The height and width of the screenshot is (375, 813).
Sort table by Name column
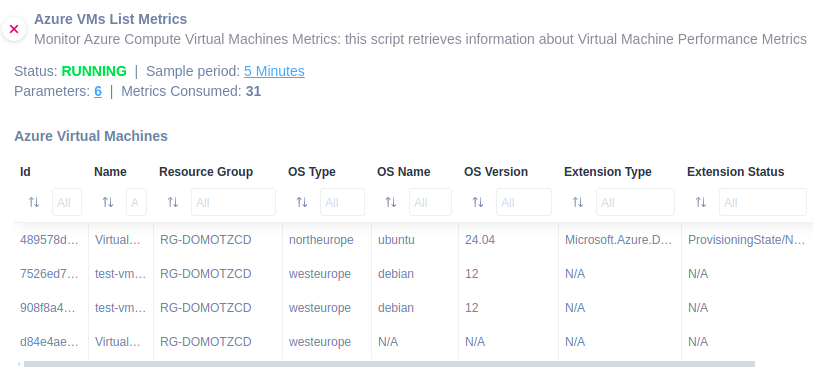coord(108,202)
